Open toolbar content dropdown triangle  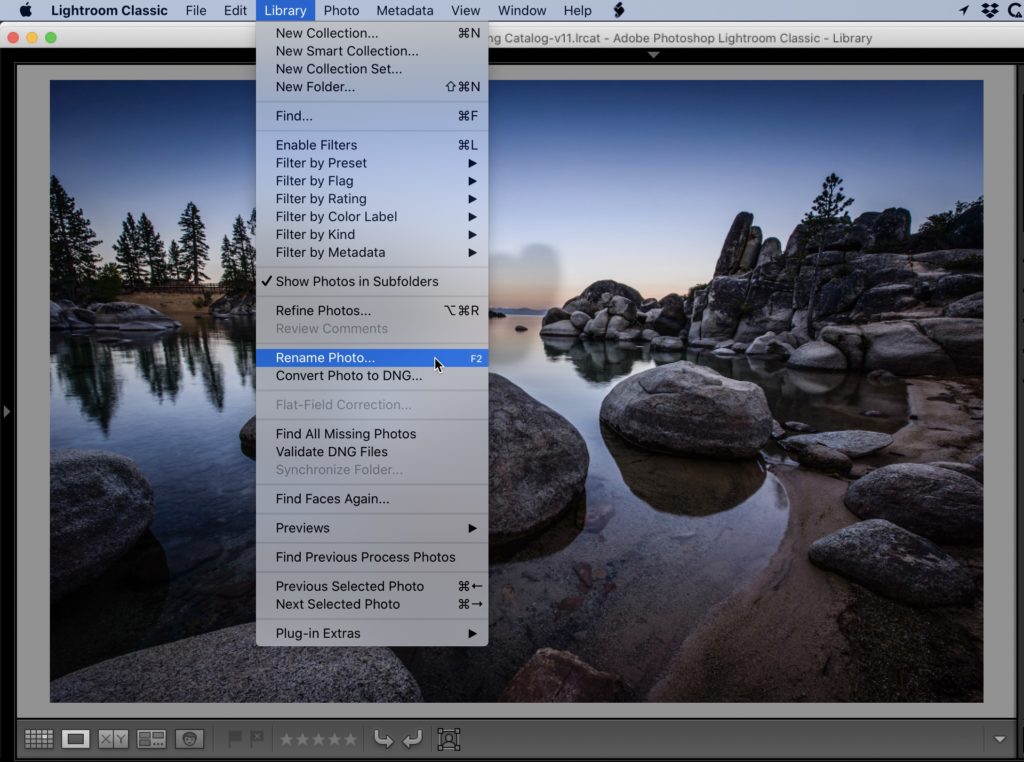[1000, 740]
